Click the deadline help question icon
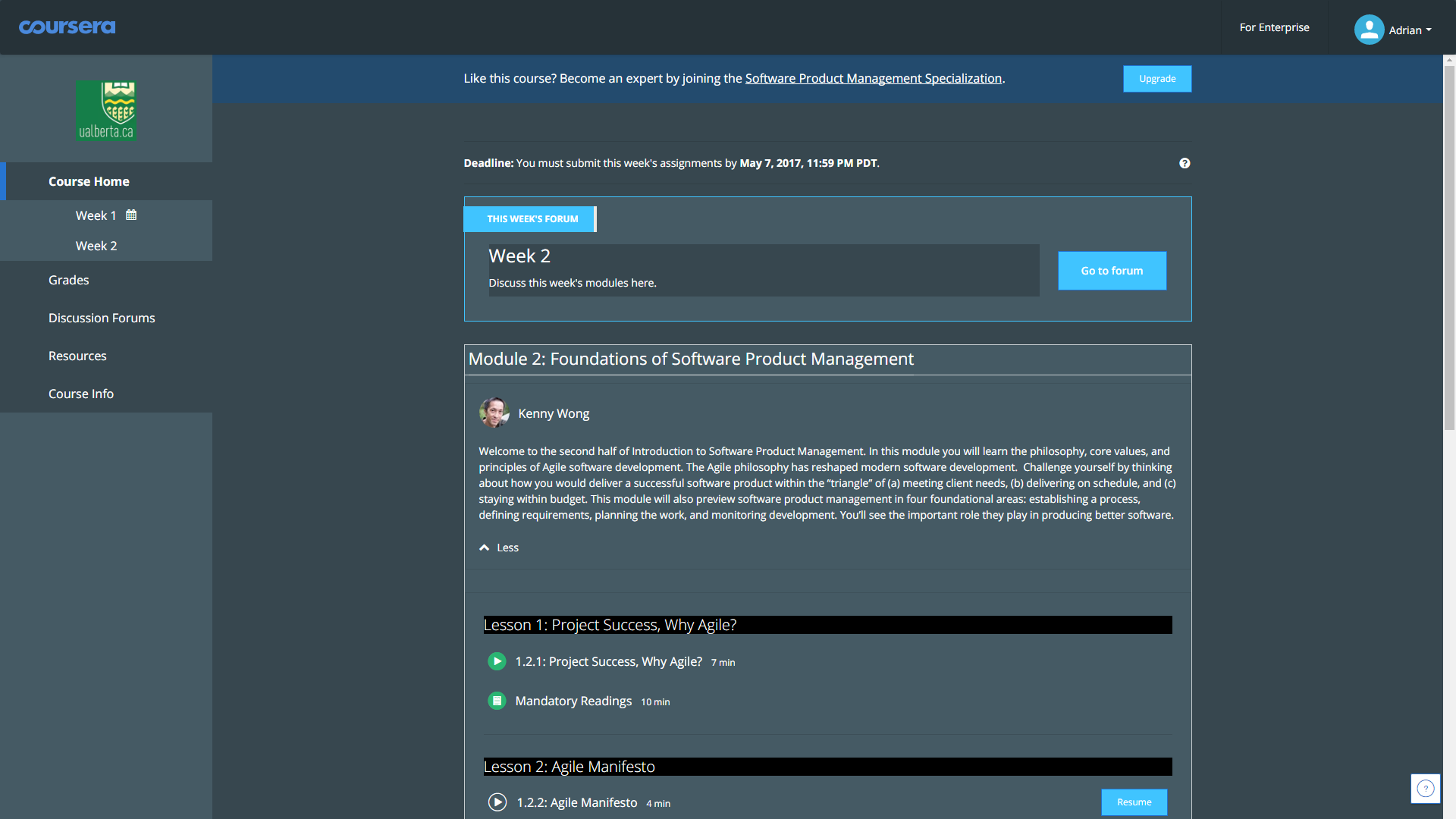This screenshot has height=819, width=1456. pos(1185,163)
